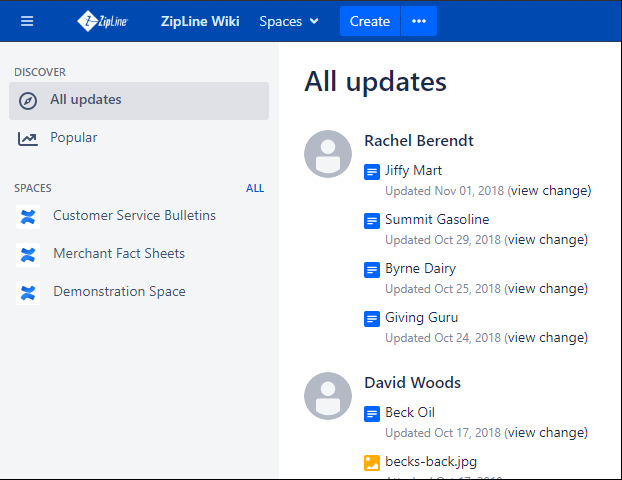Click the 'Updated Oct 17, 2018' text
622x480 pixels.
click(443, 433)
